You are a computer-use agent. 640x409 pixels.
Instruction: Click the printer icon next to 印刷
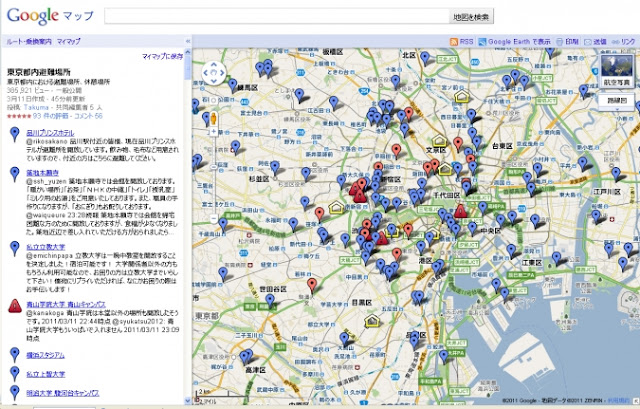[560, 42]
